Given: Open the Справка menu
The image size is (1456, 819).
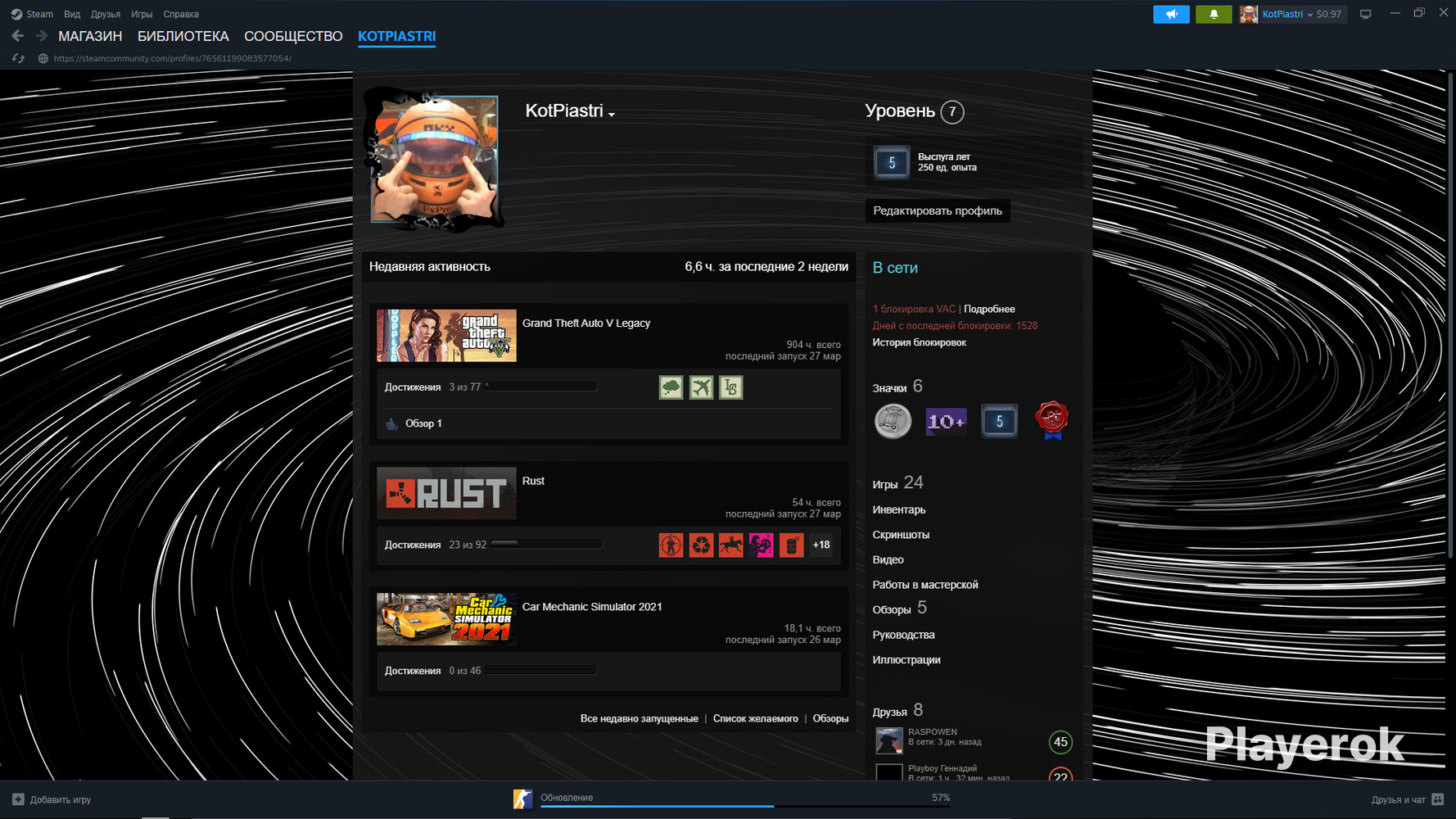Looking at the screenshot, I should [181, 14].
